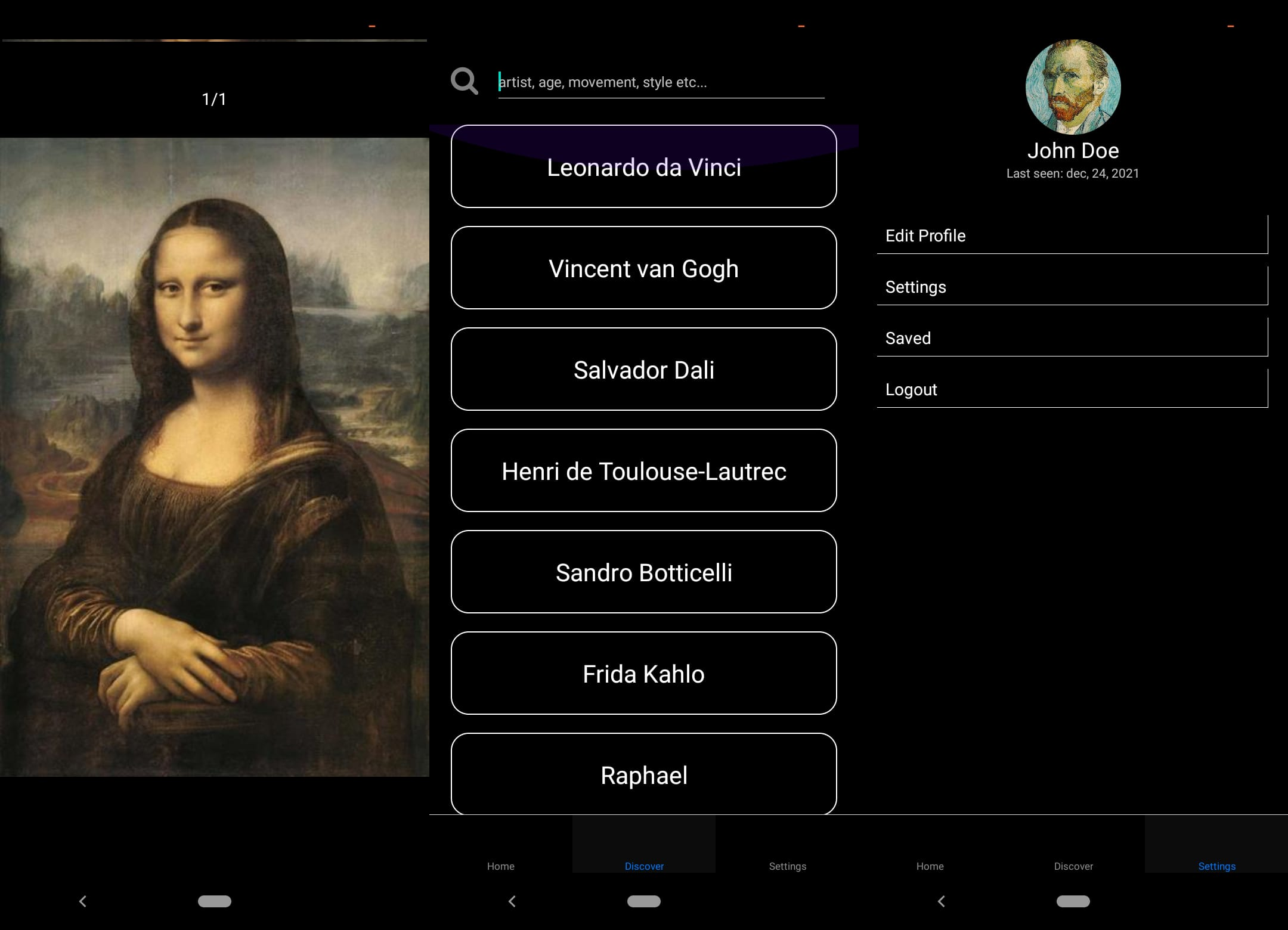Type in the artist search field
This screenshot has height=930, width=1288.
[661, 82]
